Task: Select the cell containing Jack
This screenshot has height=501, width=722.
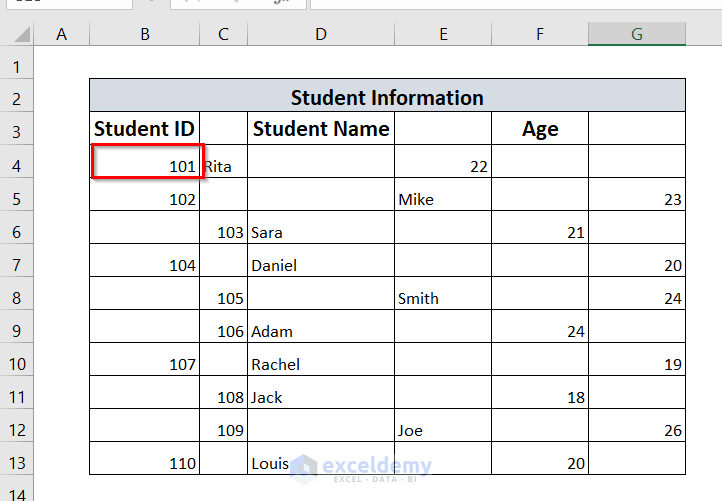Action: point(321,392)
